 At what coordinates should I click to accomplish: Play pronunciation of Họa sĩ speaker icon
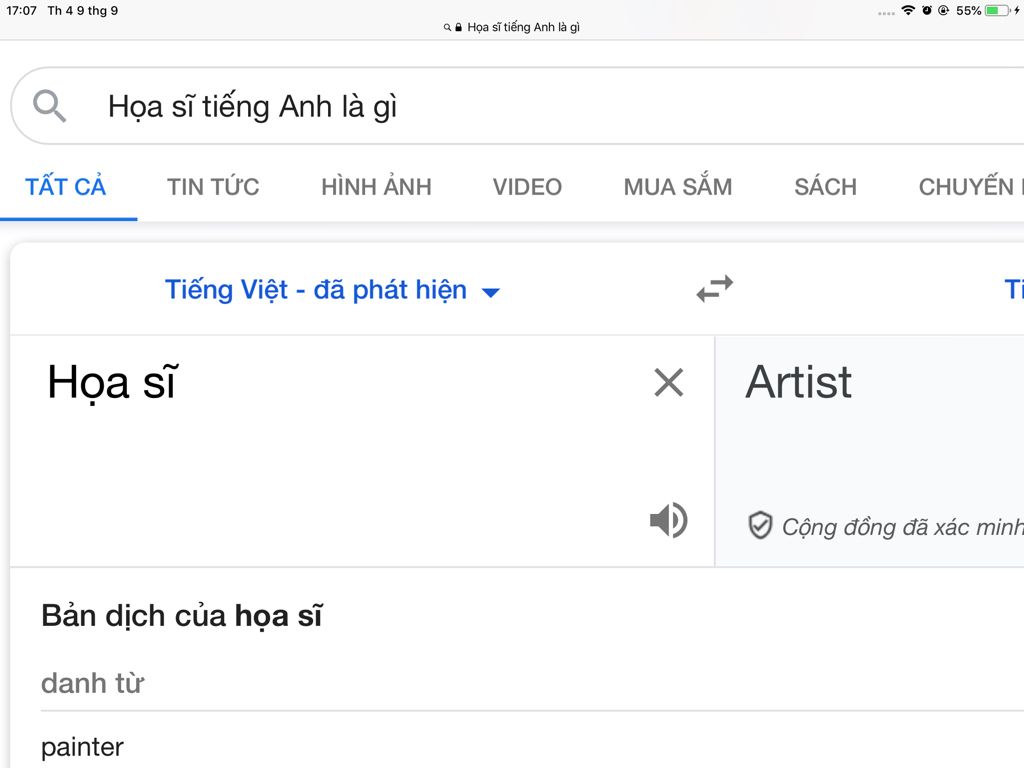[668, 520]
